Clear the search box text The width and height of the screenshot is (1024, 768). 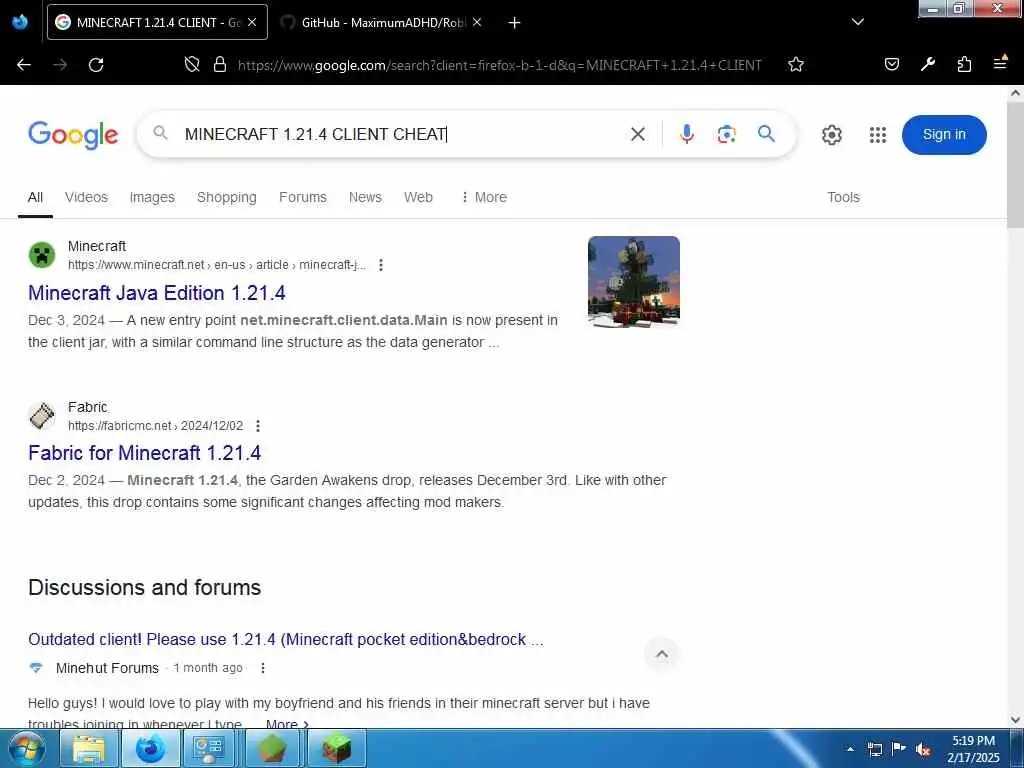coord(638,134)
